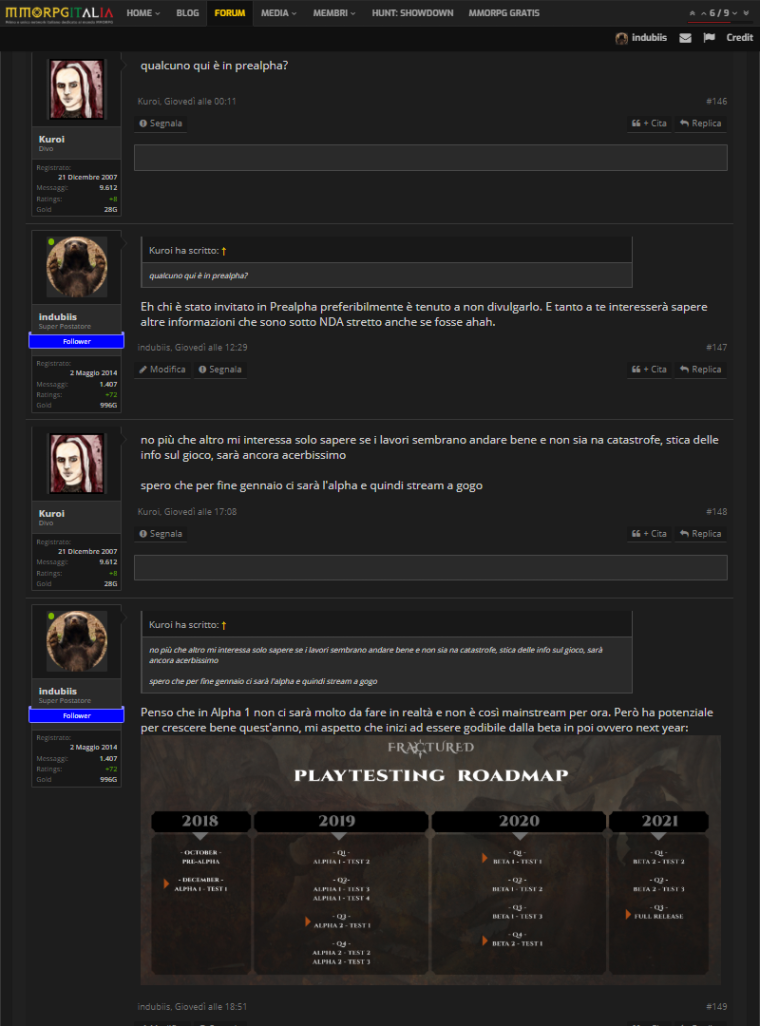Click timestamp 'Giovedì alle 18:51'
This screenshot has height=1026, width=760.
pyautogui.click(x=211, y=1006)
